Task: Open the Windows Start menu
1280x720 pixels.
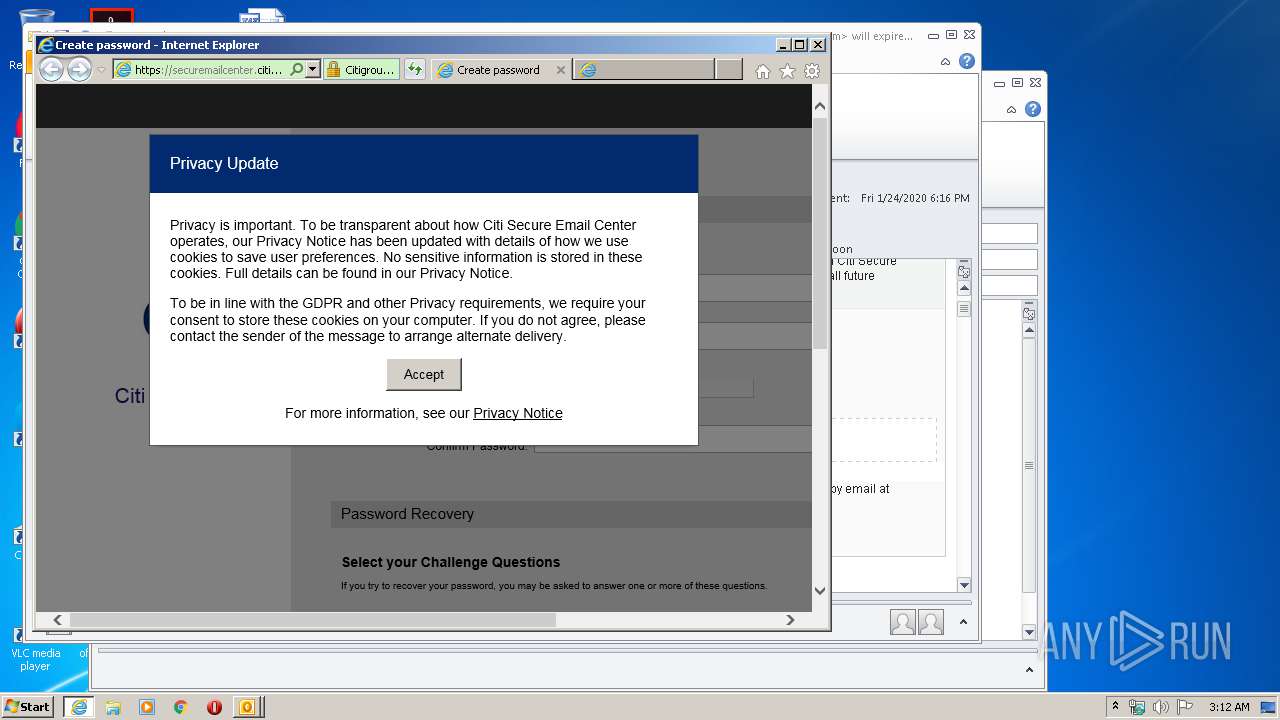Action: [28, 707]
